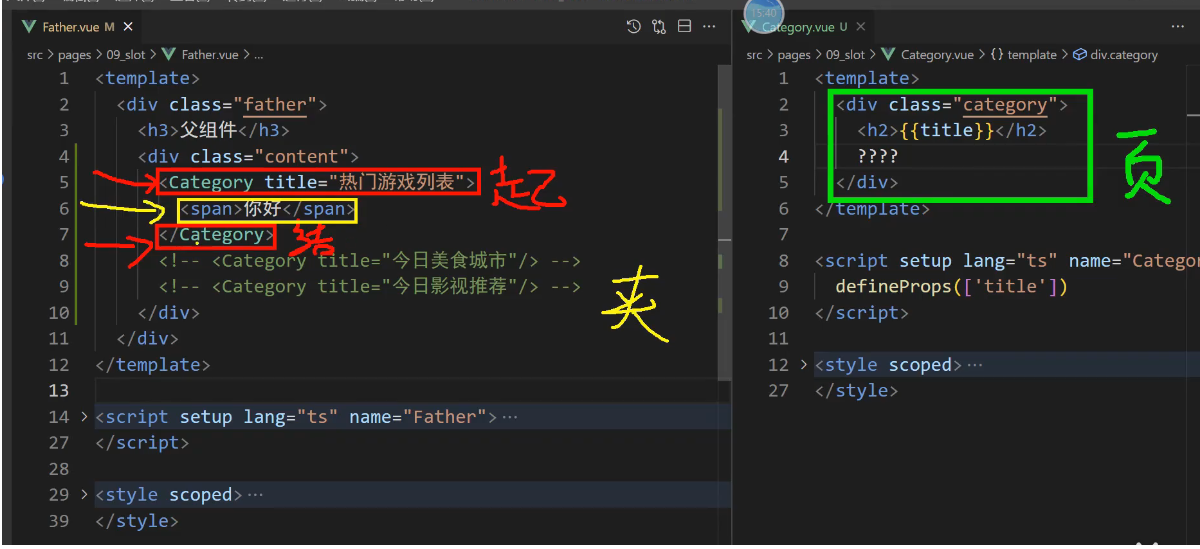Open the template breadcrumb in Category.vue editor
The height and width of the screenshot is (549, 1200).
coord(1032,55)
